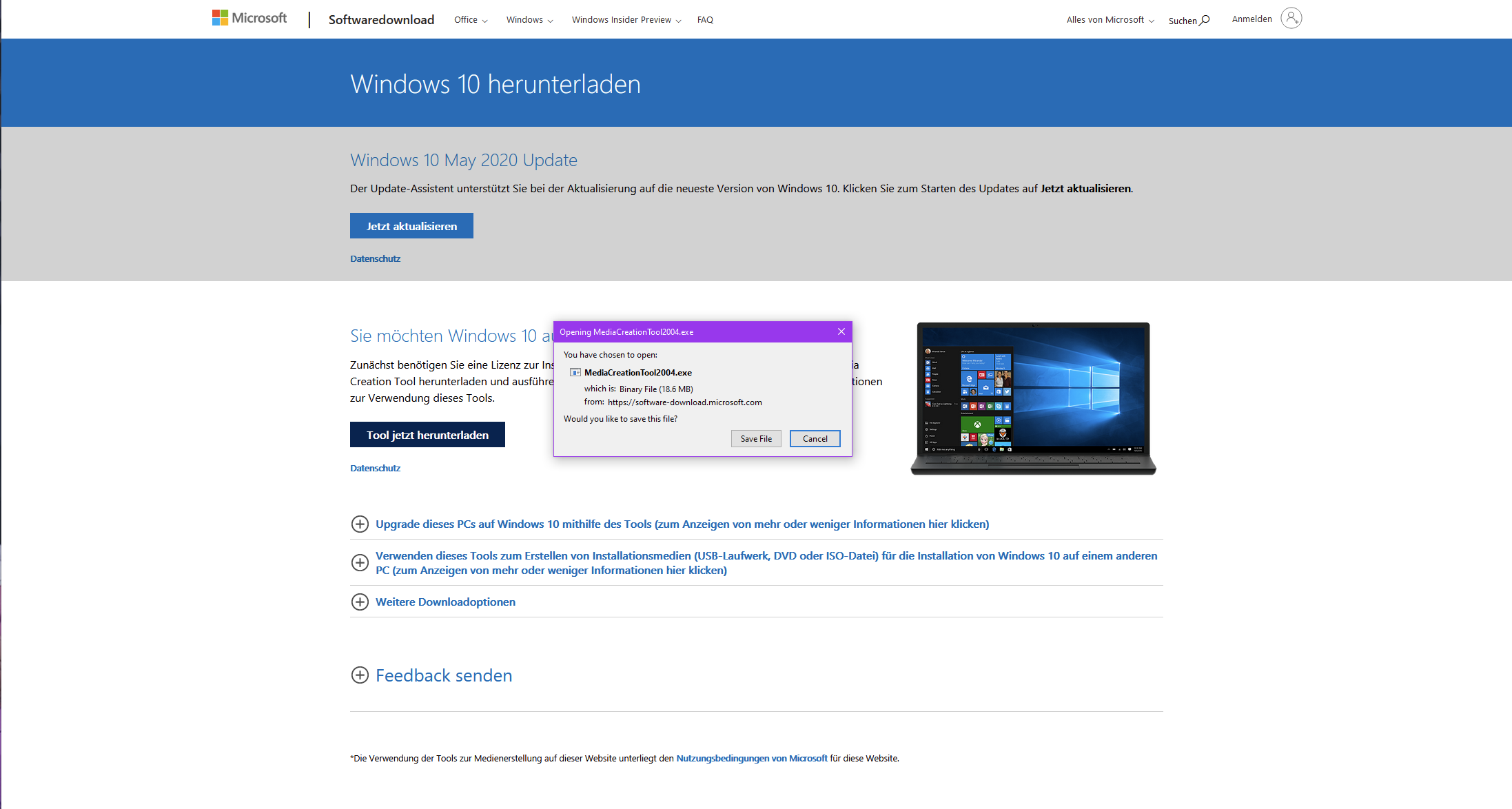Click the dialog title Opening MediaCreationTool2004.exe
The image size is (1512, 809).
click(x=626, y=332)
